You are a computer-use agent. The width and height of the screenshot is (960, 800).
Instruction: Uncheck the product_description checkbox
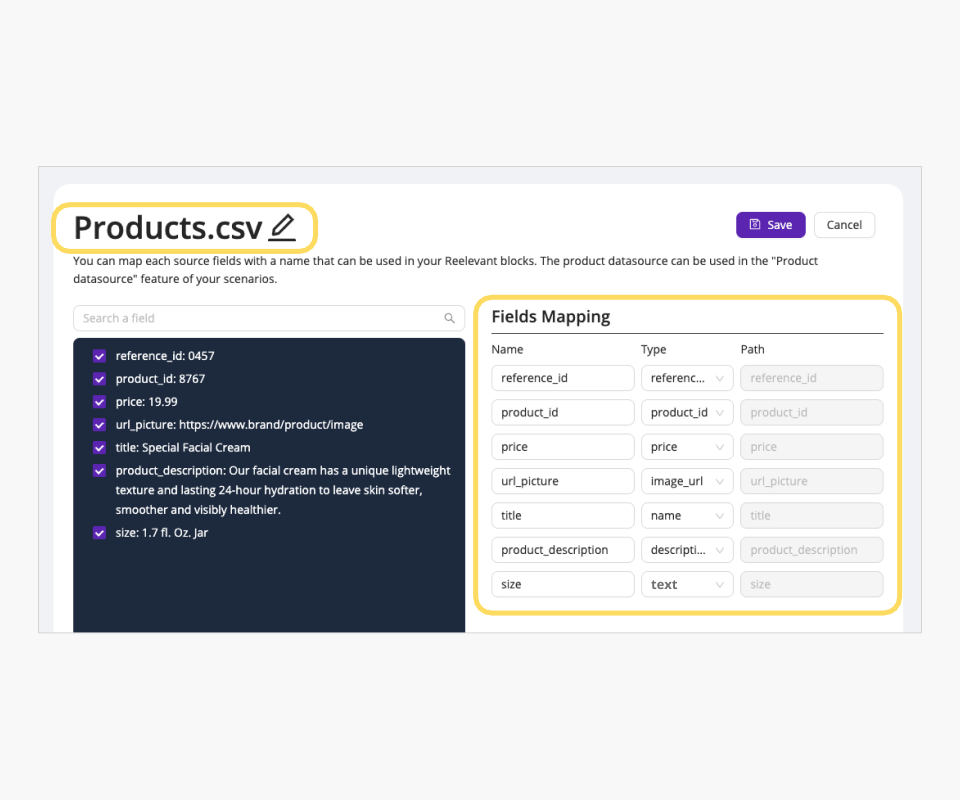99,471
